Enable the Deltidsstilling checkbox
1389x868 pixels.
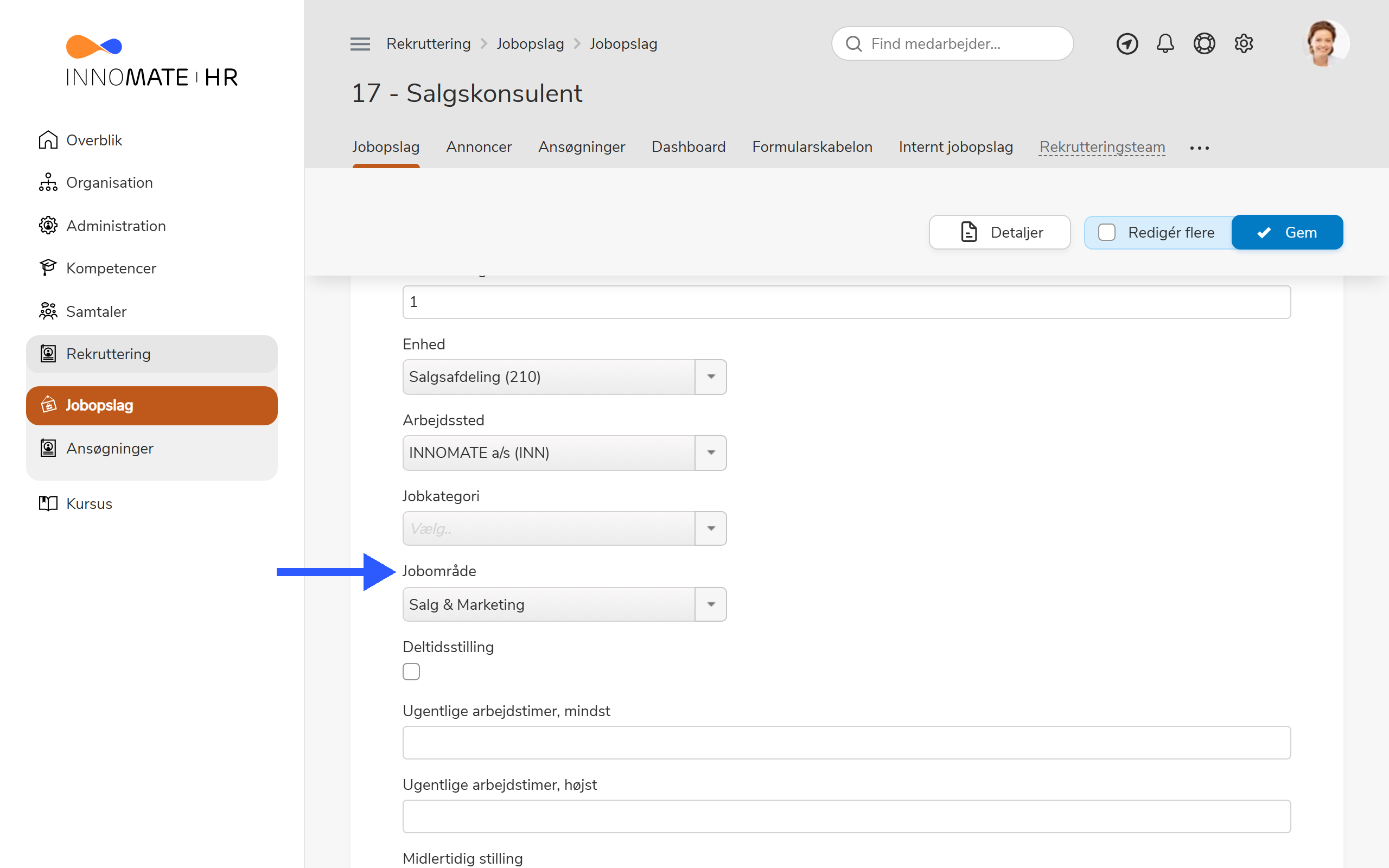pyautogui.click(x=411, y=671)
